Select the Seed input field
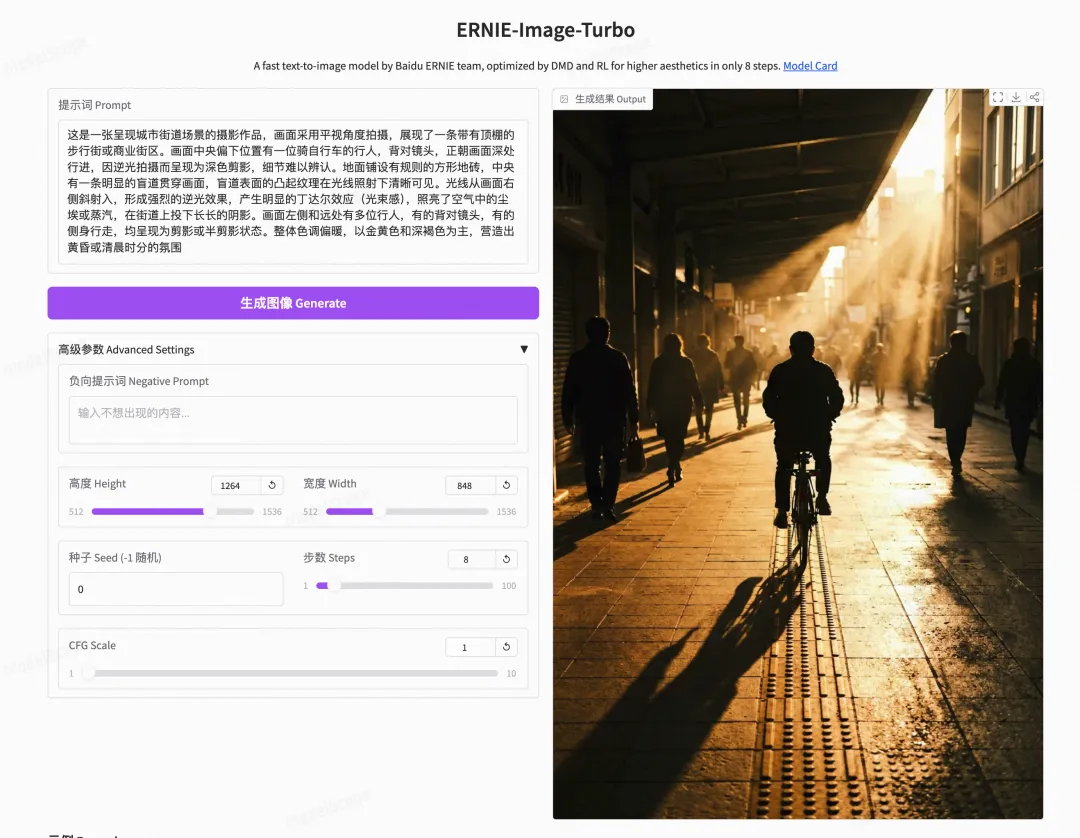The height and width of the screenshot is (838, 1080). [x=176, y=589]
